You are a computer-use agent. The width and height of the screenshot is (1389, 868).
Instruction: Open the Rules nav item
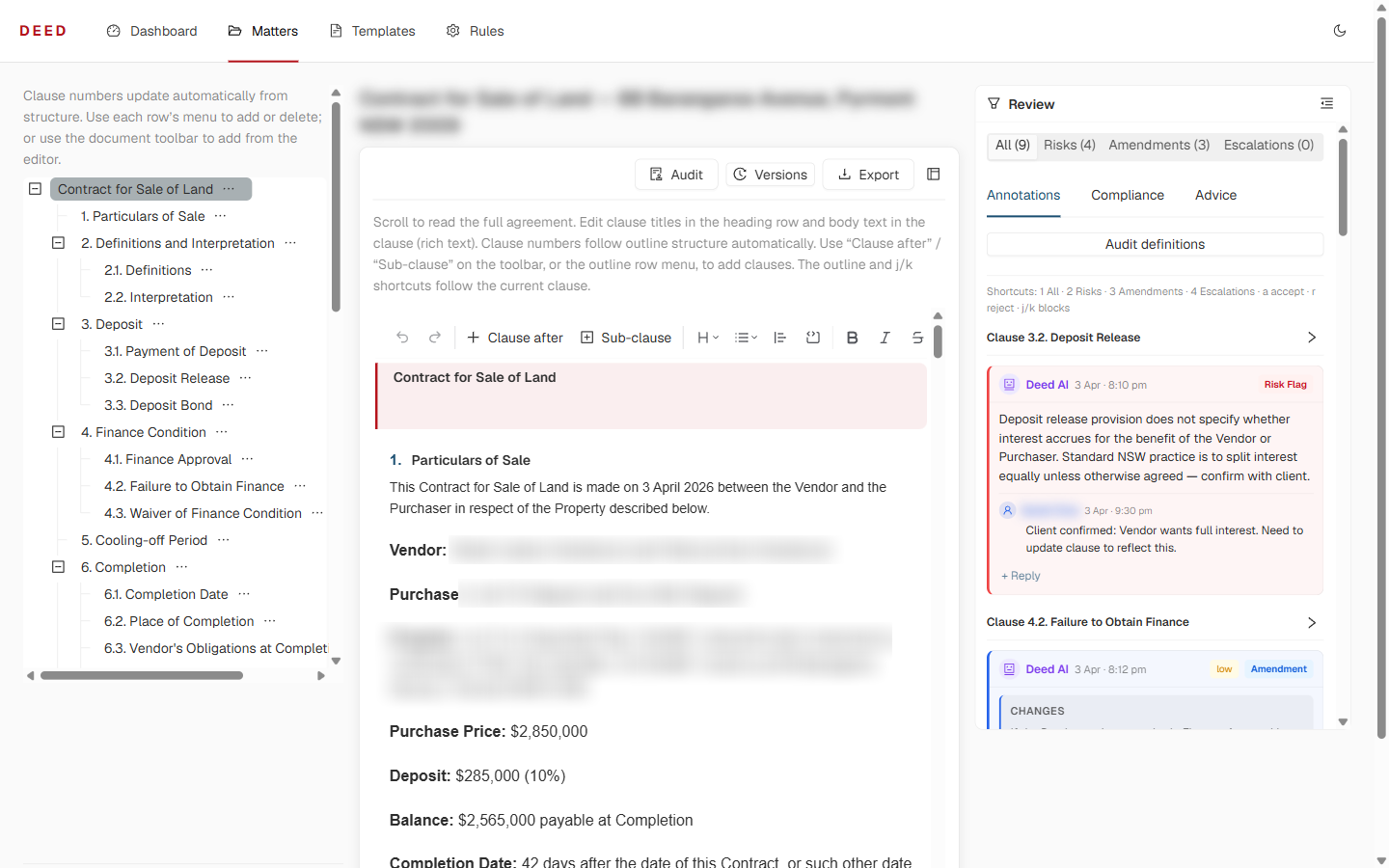[476, 31]
